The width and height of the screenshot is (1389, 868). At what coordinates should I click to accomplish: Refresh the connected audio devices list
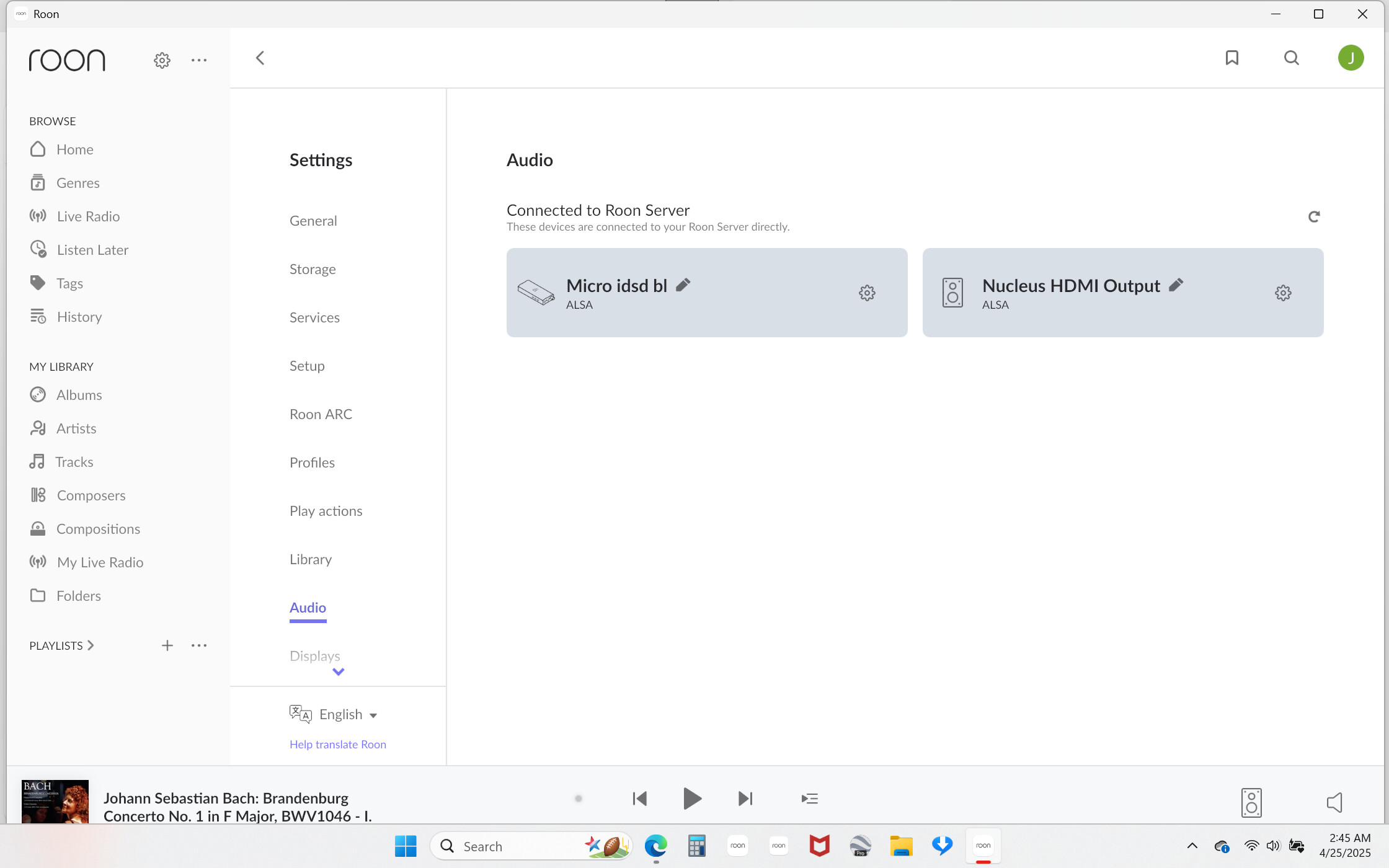pos(1314,216)
